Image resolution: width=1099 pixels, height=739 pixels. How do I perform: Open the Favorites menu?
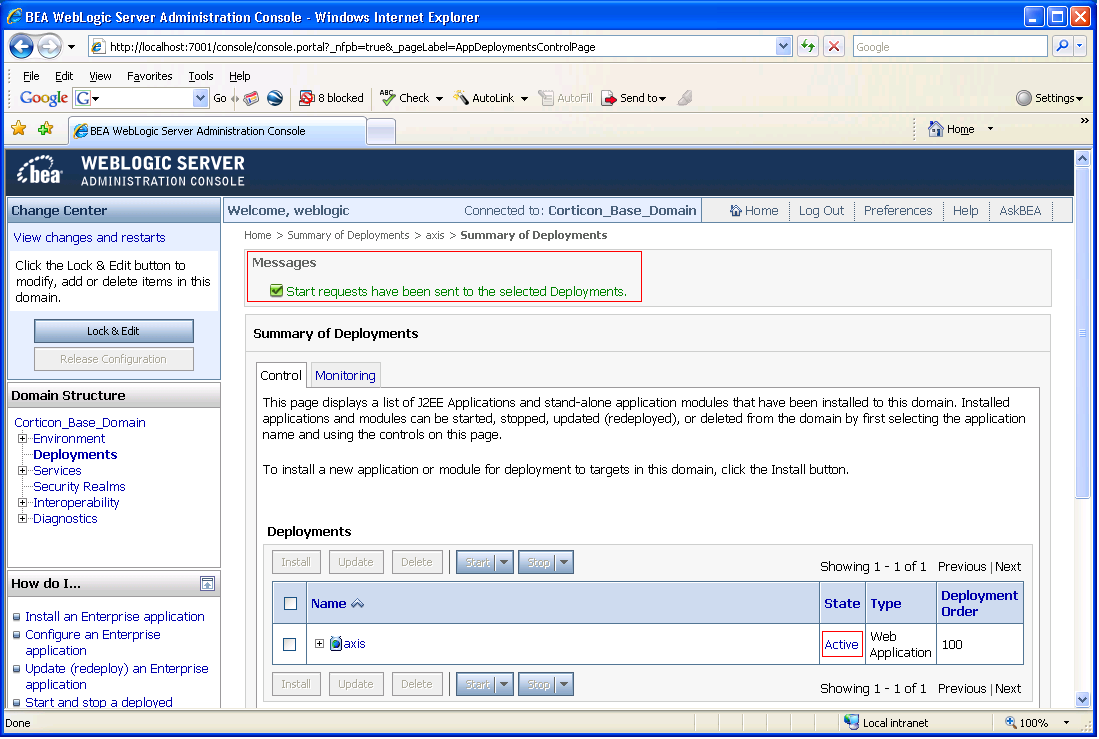149,76
